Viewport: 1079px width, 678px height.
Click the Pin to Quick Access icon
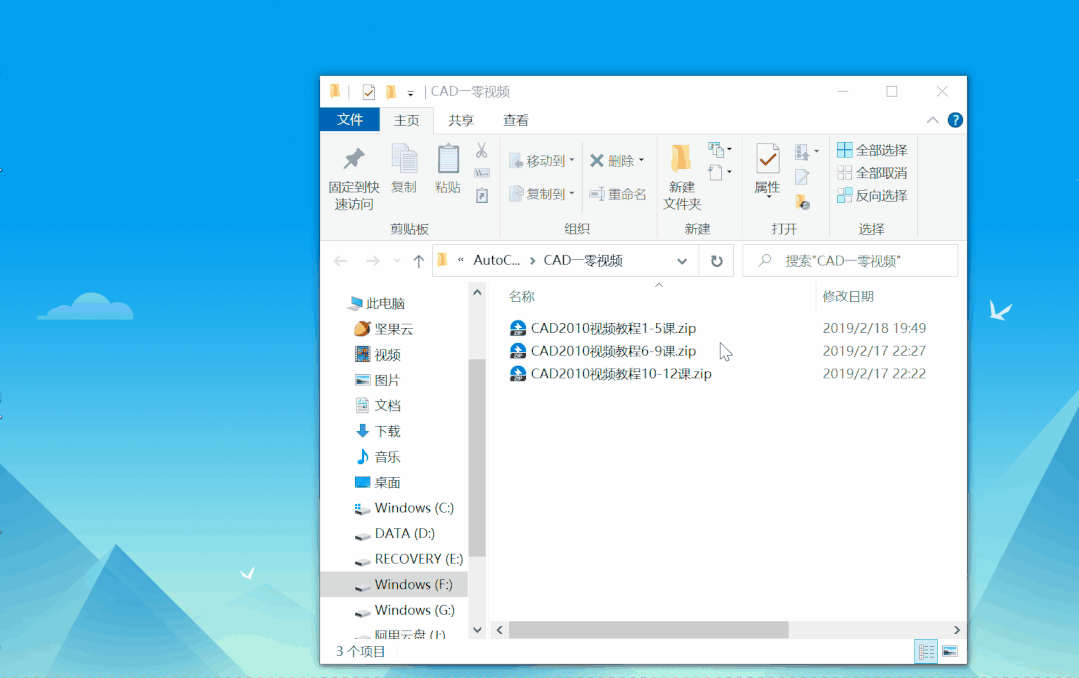point(354,159)
